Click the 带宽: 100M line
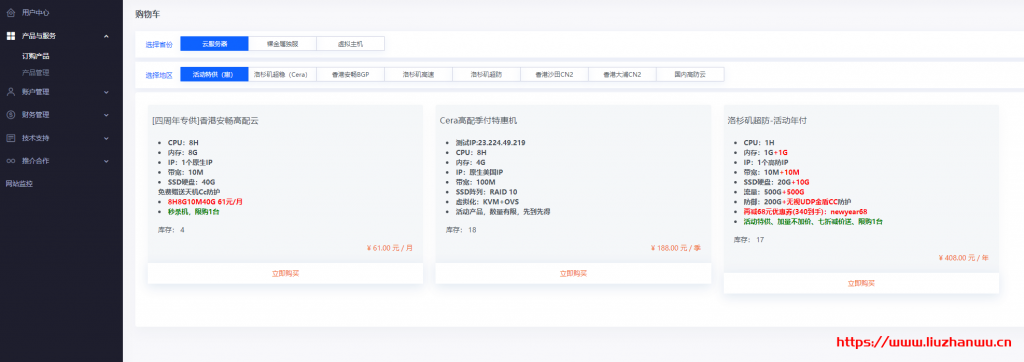Screen dimensions: 1024x362 point(475,182)
